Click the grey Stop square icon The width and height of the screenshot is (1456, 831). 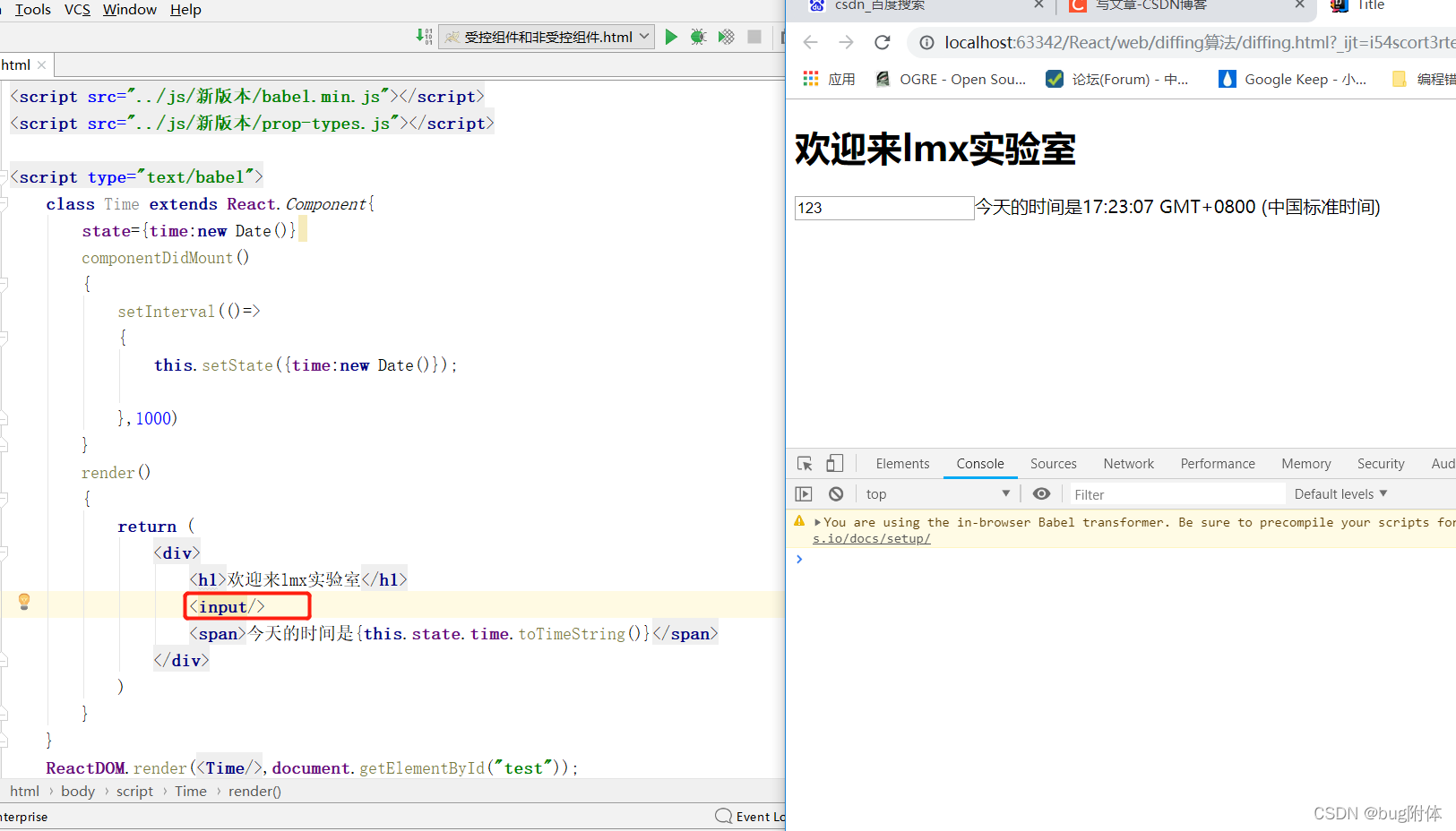click(754, 37)
